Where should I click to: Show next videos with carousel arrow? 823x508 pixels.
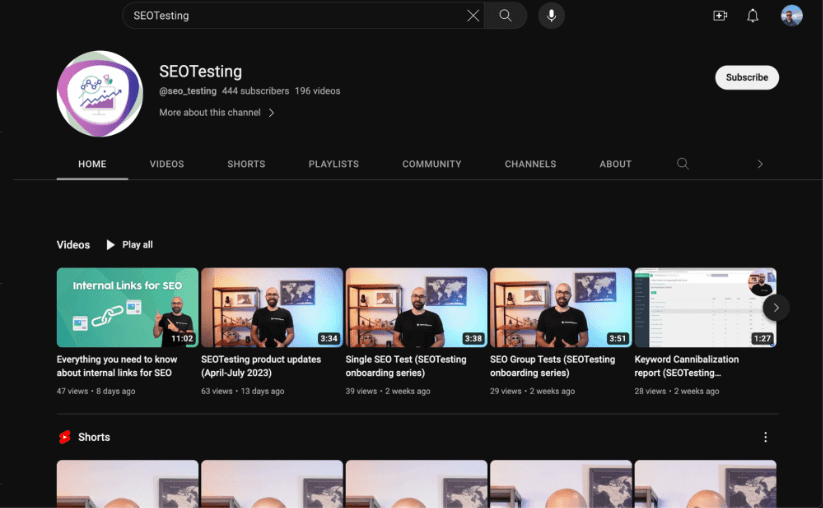[776, 307]
